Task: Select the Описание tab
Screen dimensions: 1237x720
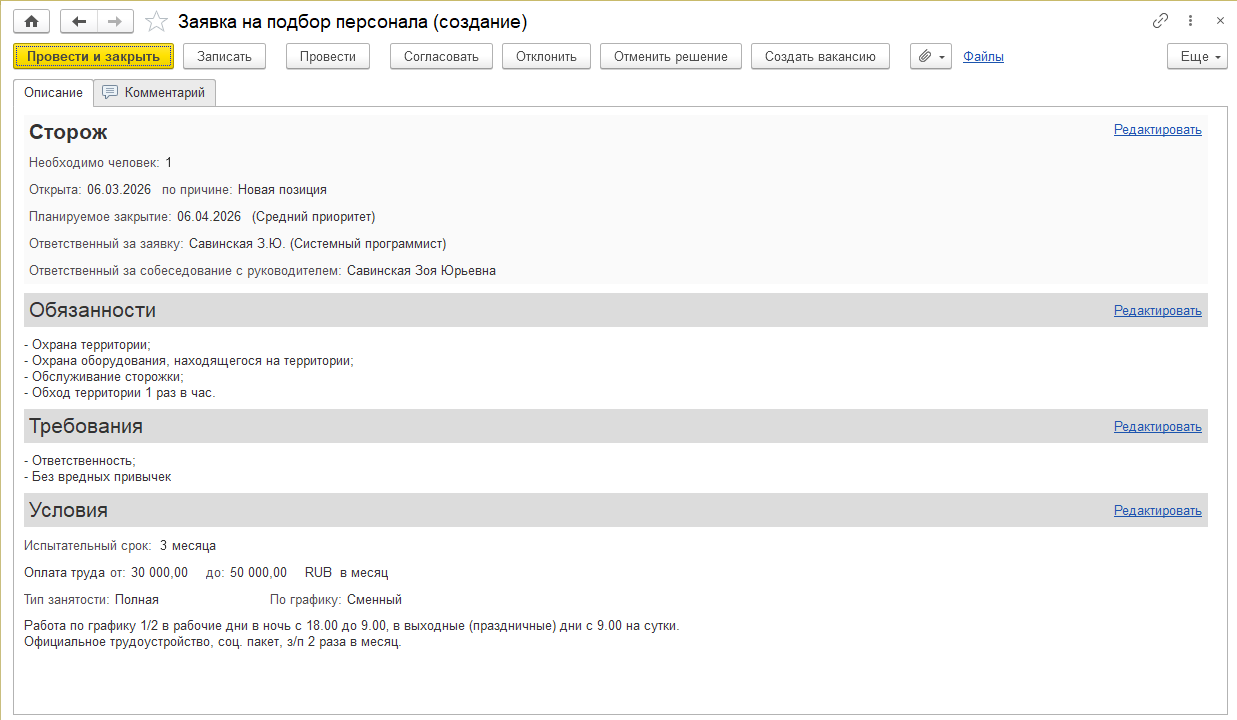Action: pyautogui.click(x=53, y=93)
